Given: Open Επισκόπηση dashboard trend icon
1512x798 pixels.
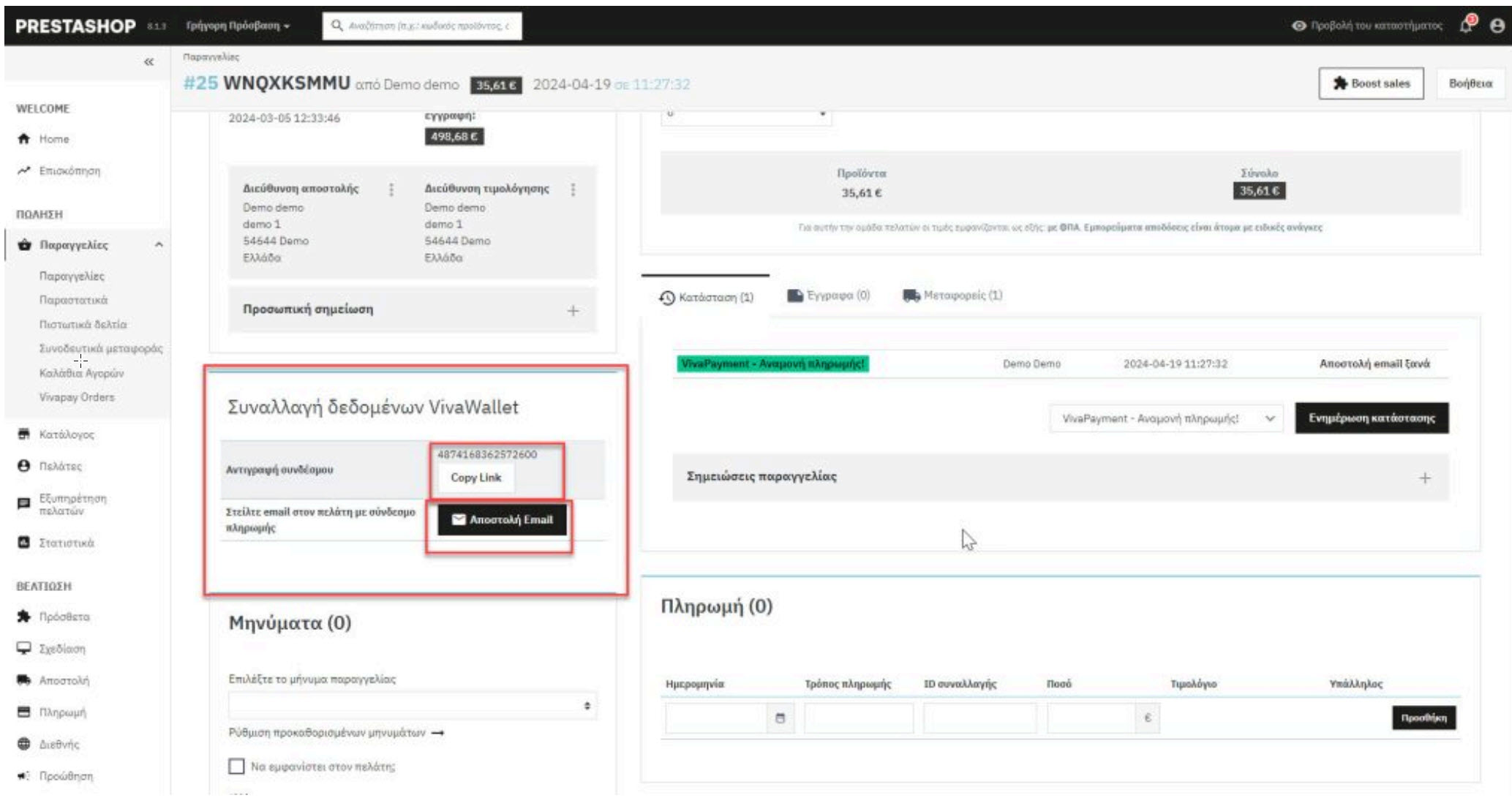Looking at the screenshot, I should point(24,170).
